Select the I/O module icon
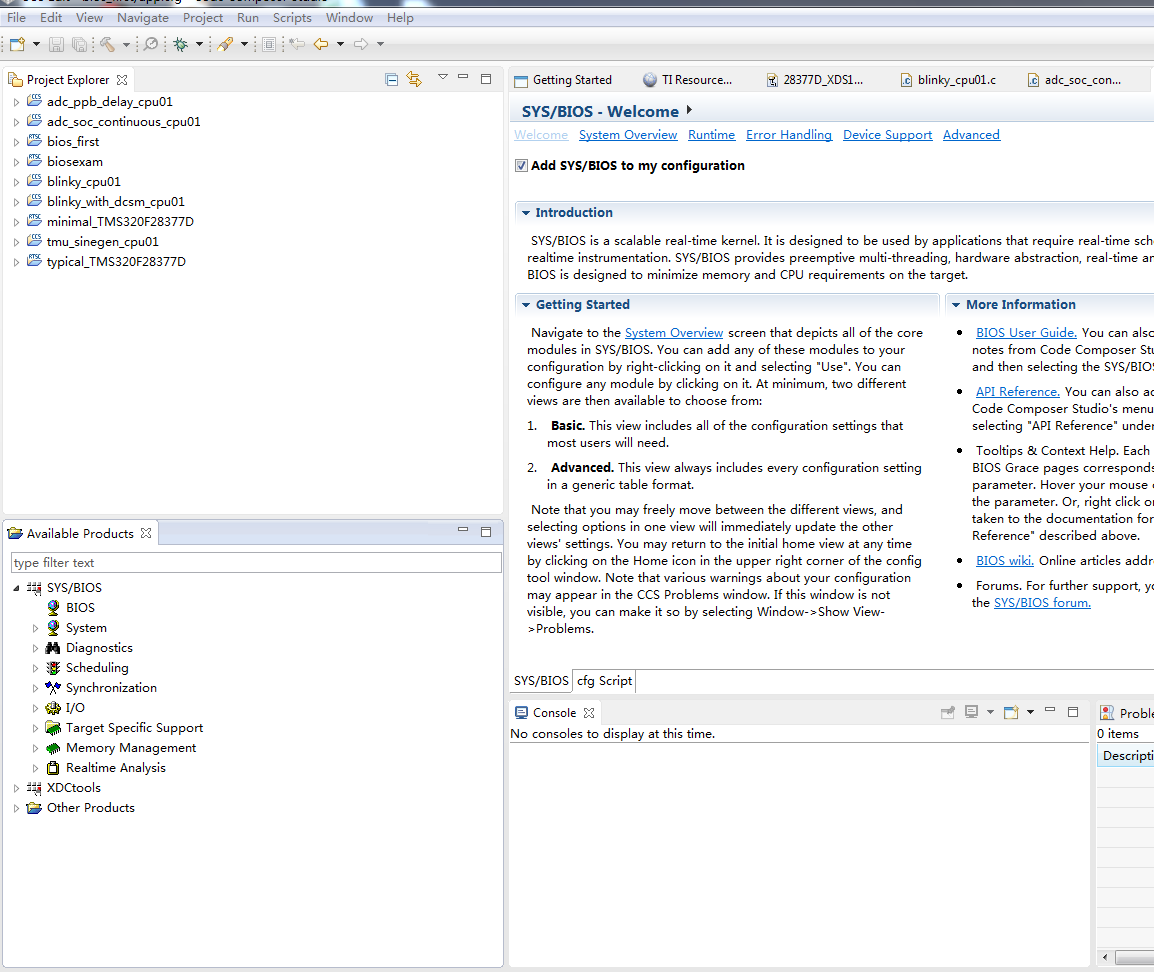 pos(53,708)
